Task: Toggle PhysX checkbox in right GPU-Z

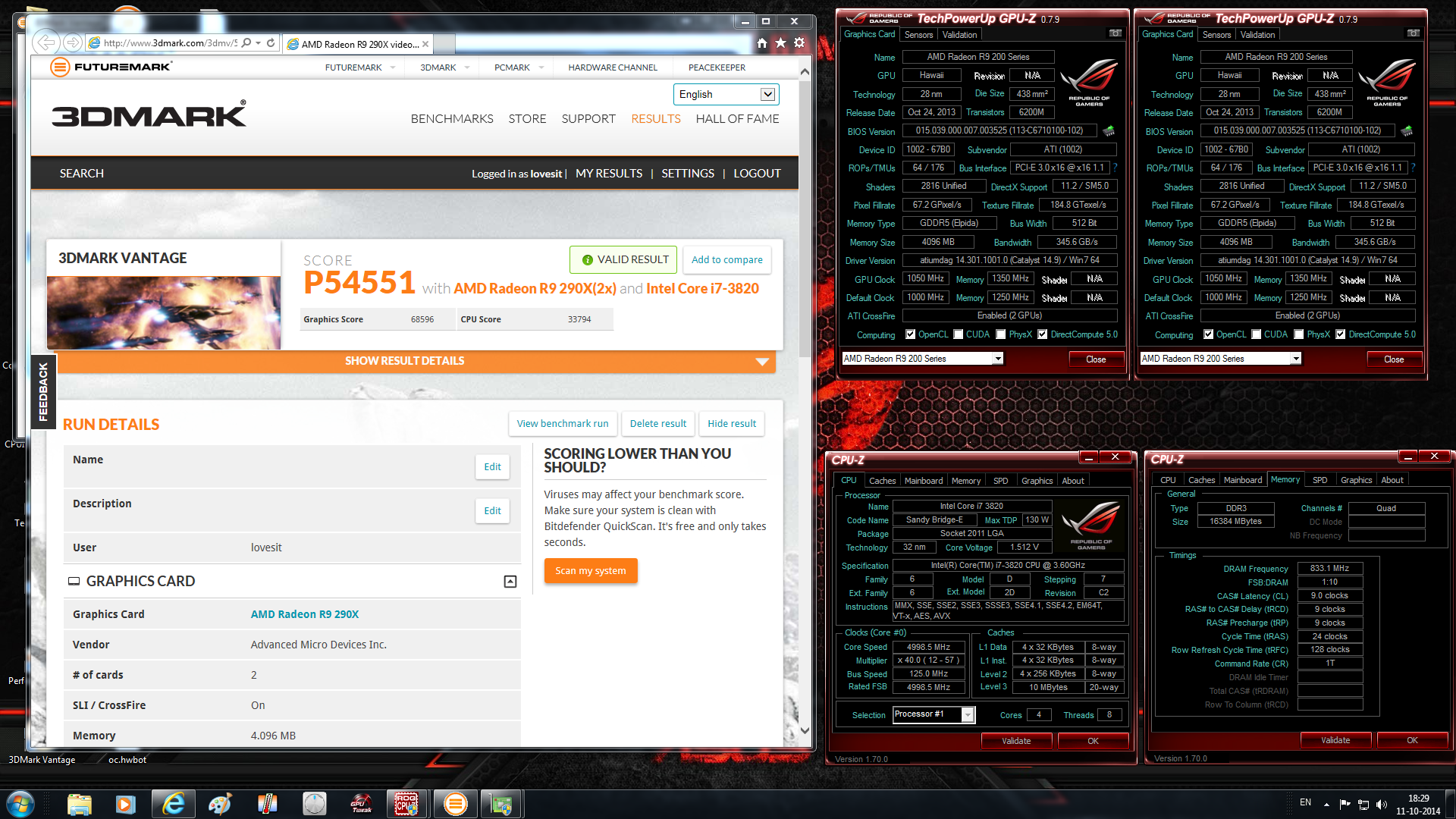Action: [1299, 334]
